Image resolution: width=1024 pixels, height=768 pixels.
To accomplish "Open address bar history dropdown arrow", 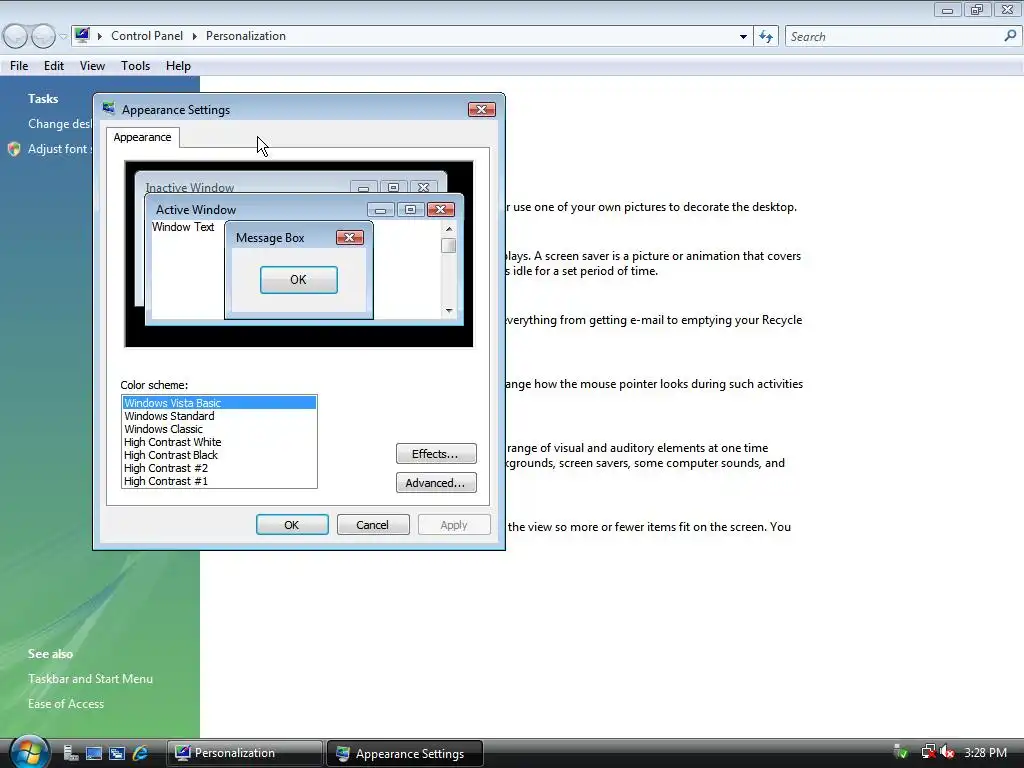I will coord(743,37).
